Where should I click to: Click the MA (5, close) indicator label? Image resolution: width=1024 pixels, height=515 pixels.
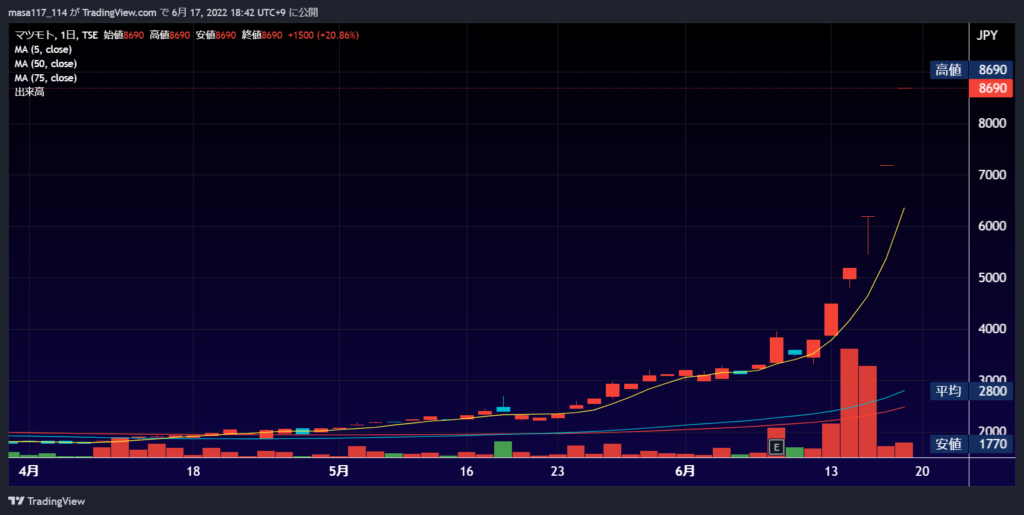tap(43, 50)
